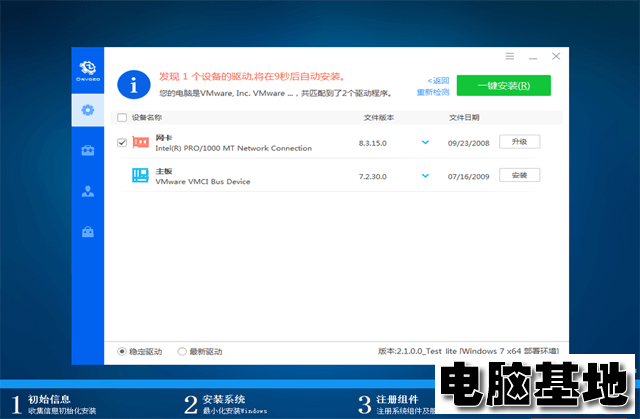Click the 安装 button for VMCI Bus Device
The image size is (640, 419).
coord(520,175)
